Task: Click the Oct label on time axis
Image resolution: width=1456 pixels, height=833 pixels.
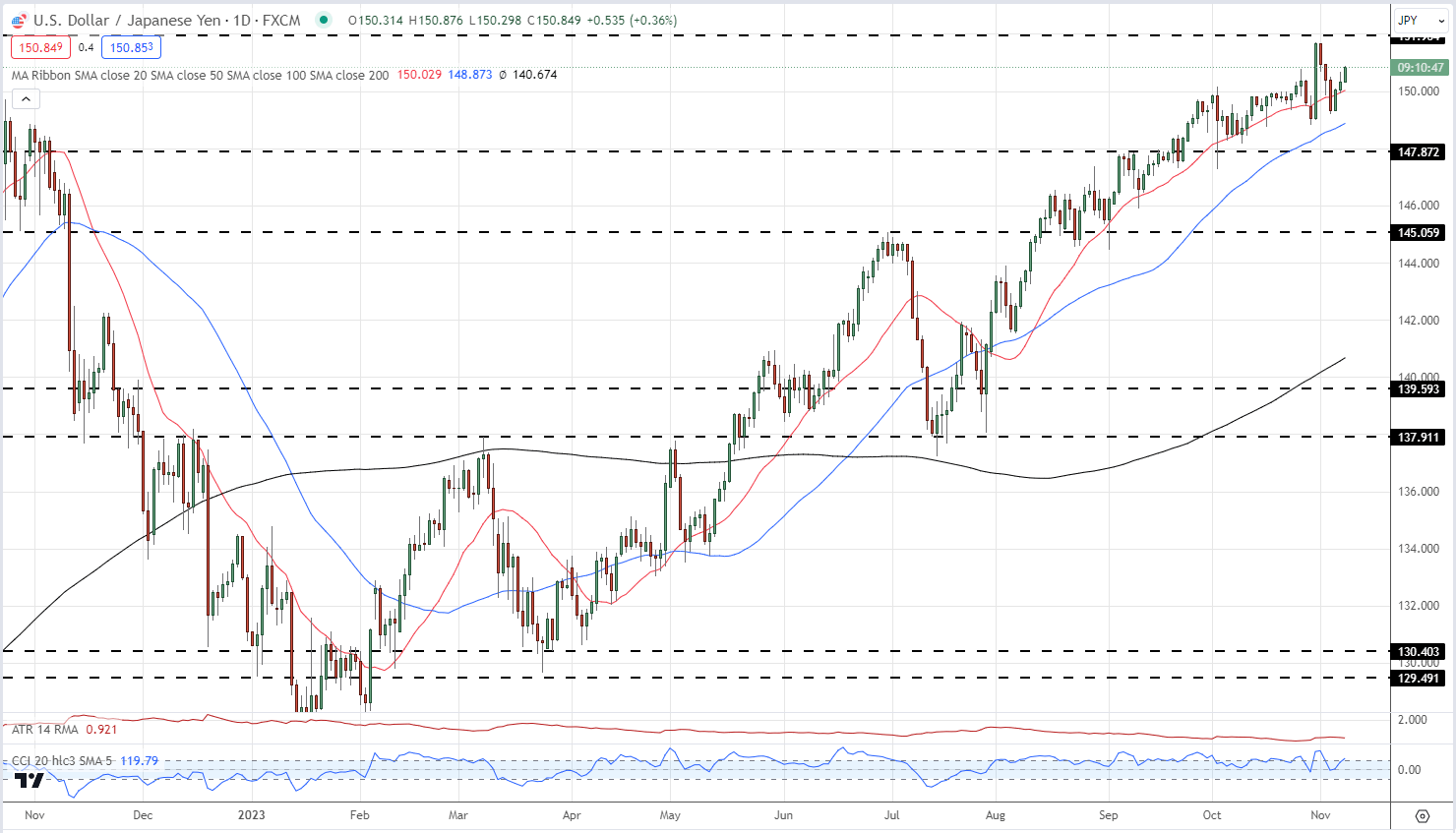Action: (1212, 815)
